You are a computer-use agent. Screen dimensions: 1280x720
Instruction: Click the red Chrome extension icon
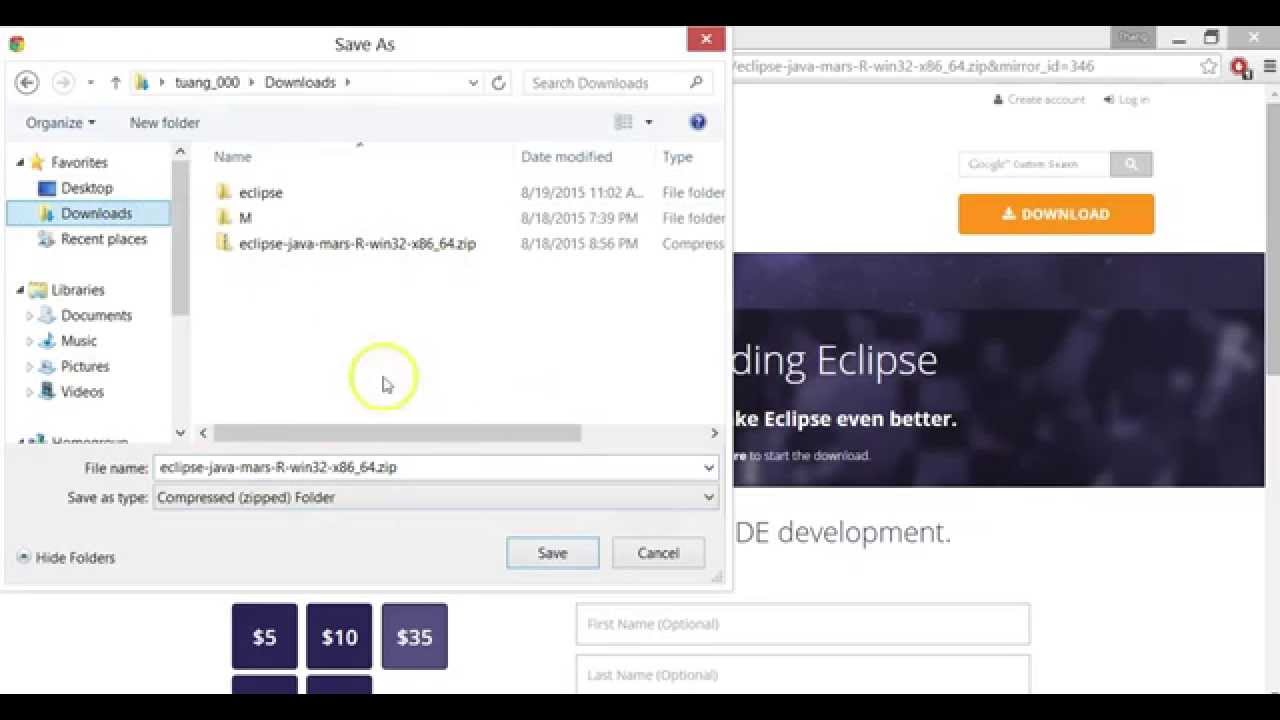[x=1240, y=67]
